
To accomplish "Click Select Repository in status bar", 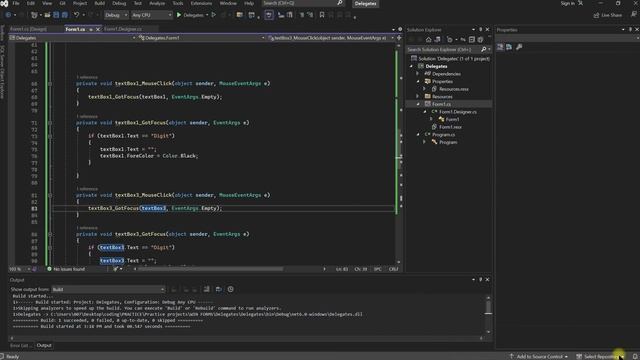I will (x=601, y=356).
